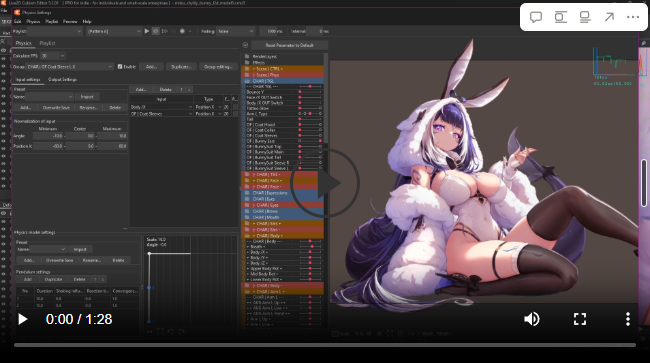This screenshot has width=650, height=363.
Task: Toggle the loop button next to toolbar play
Action: (155, 31)
